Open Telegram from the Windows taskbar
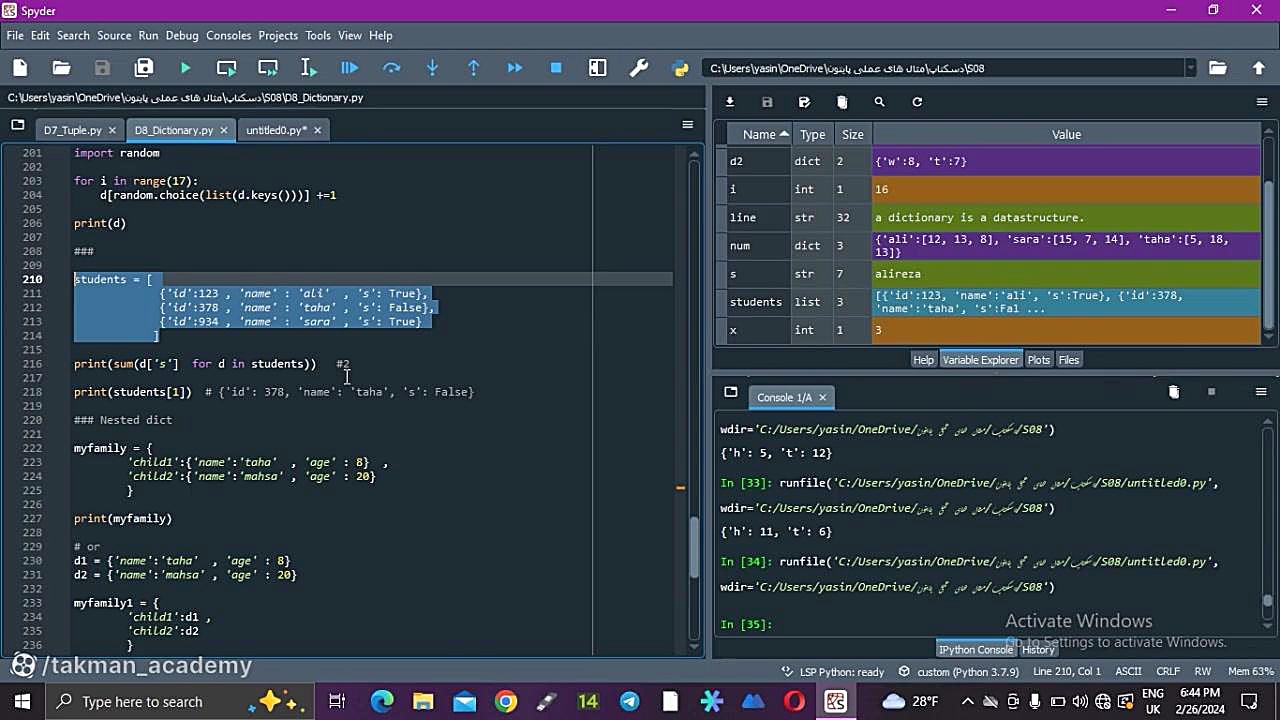This screenshot has height=720, width=1280. point(629,701)
